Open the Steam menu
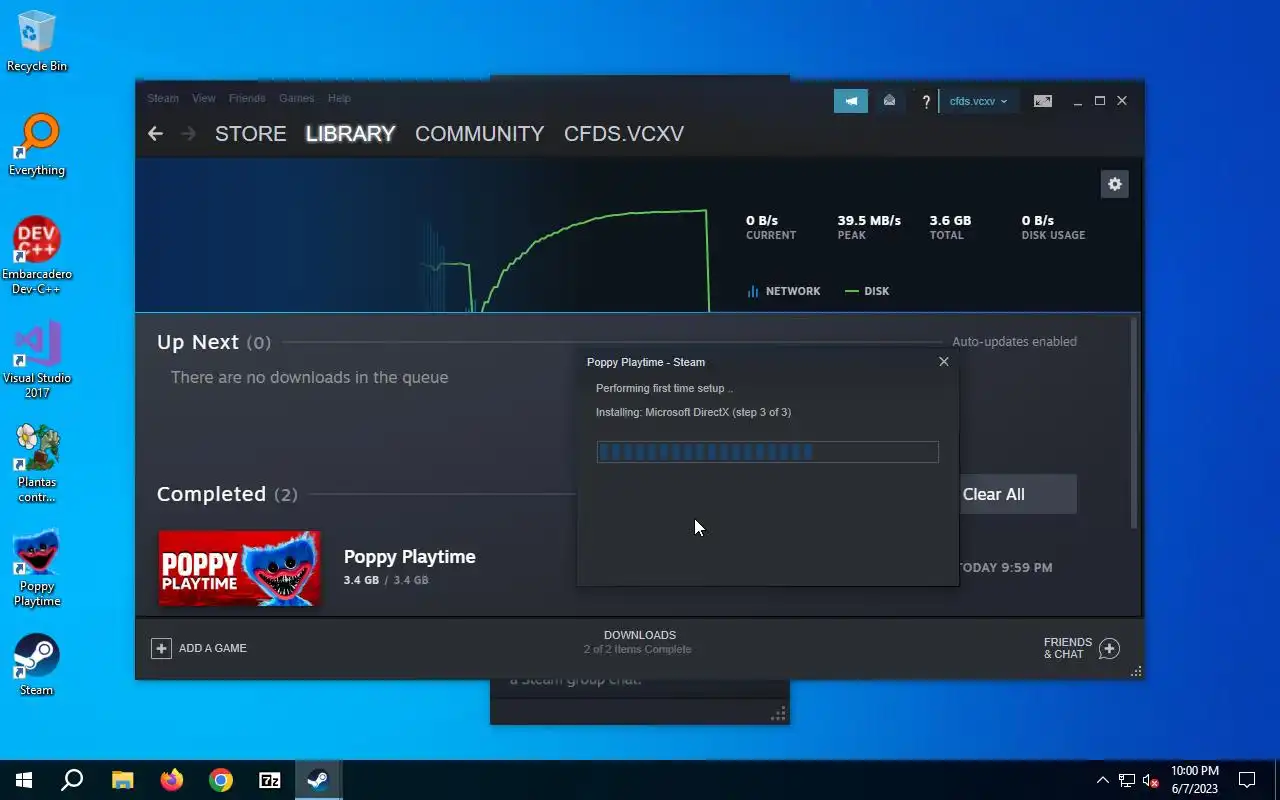The image size is (1280, 800). click(x=163, y=98)
